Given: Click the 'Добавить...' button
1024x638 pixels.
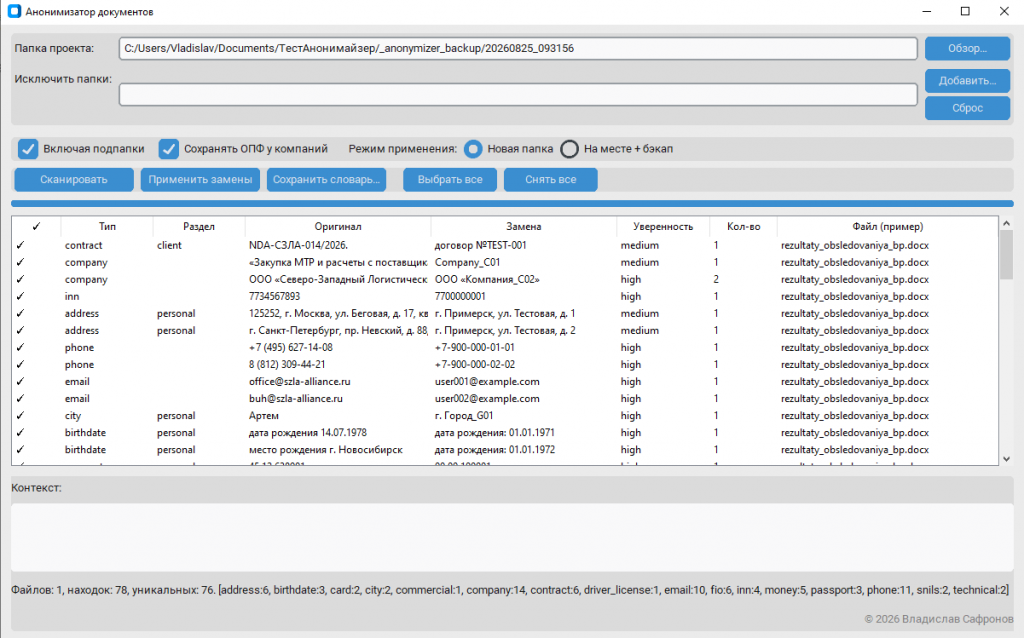Looking at the screenshot, I should pyautogui.click(x=967, y=81).
